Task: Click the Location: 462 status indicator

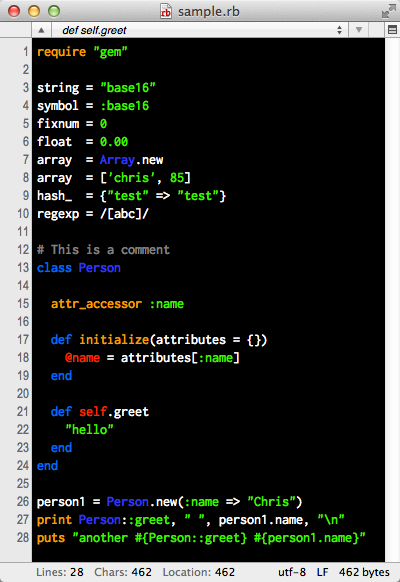Action: pos(199,572)
